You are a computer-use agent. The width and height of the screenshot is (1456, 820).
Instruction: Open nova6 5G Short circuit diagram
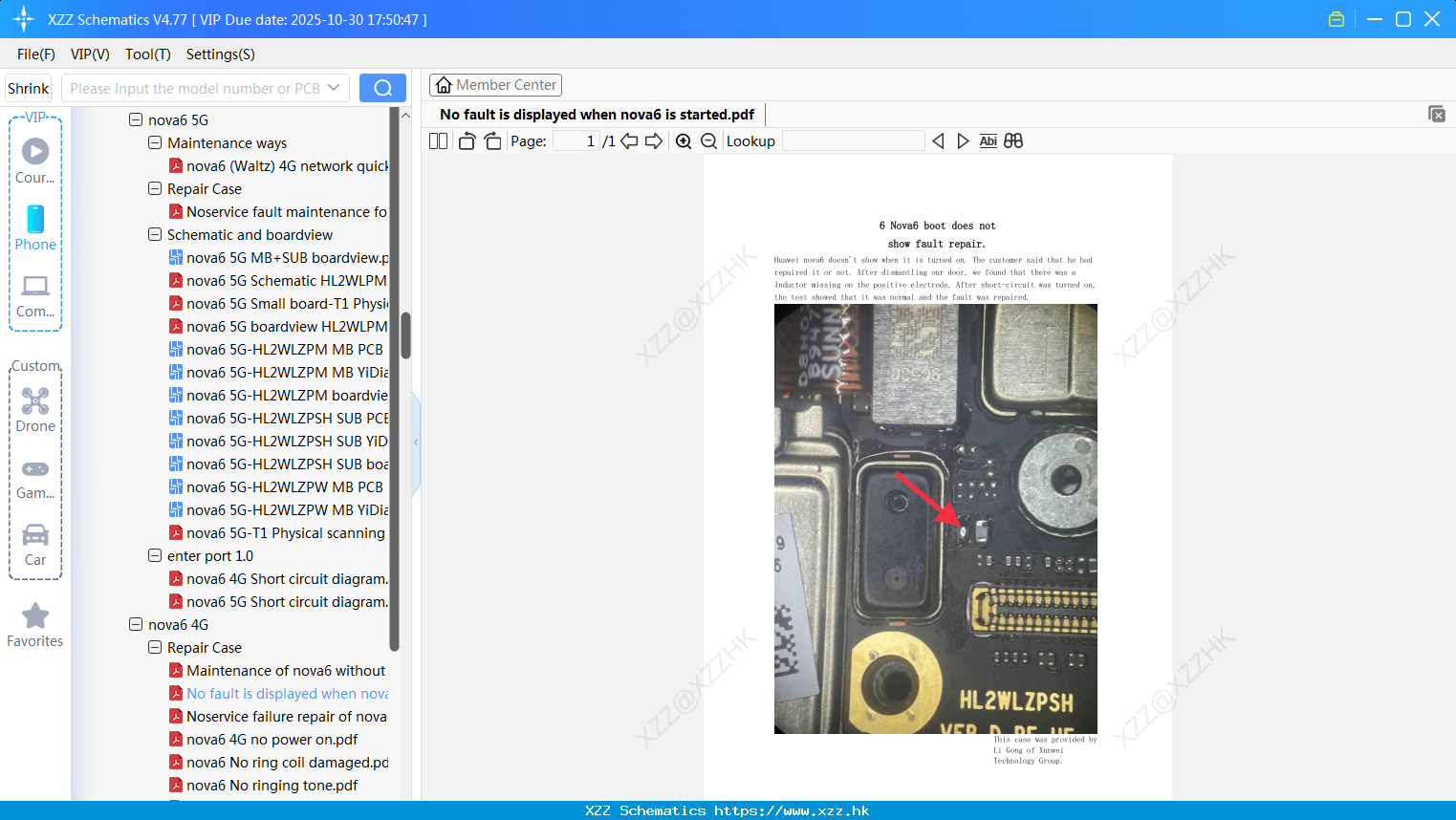click(278, 602)
